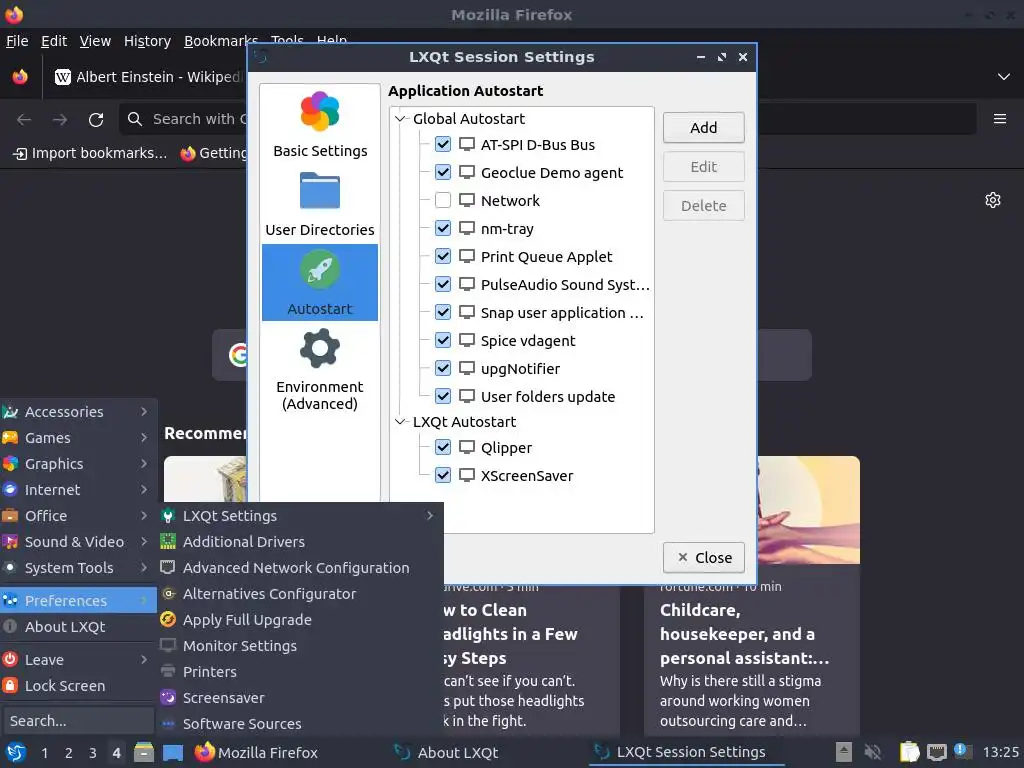The image size is (1024, 768).
Task: Open Screensaver preferences
Action: [x=300, y=698]
